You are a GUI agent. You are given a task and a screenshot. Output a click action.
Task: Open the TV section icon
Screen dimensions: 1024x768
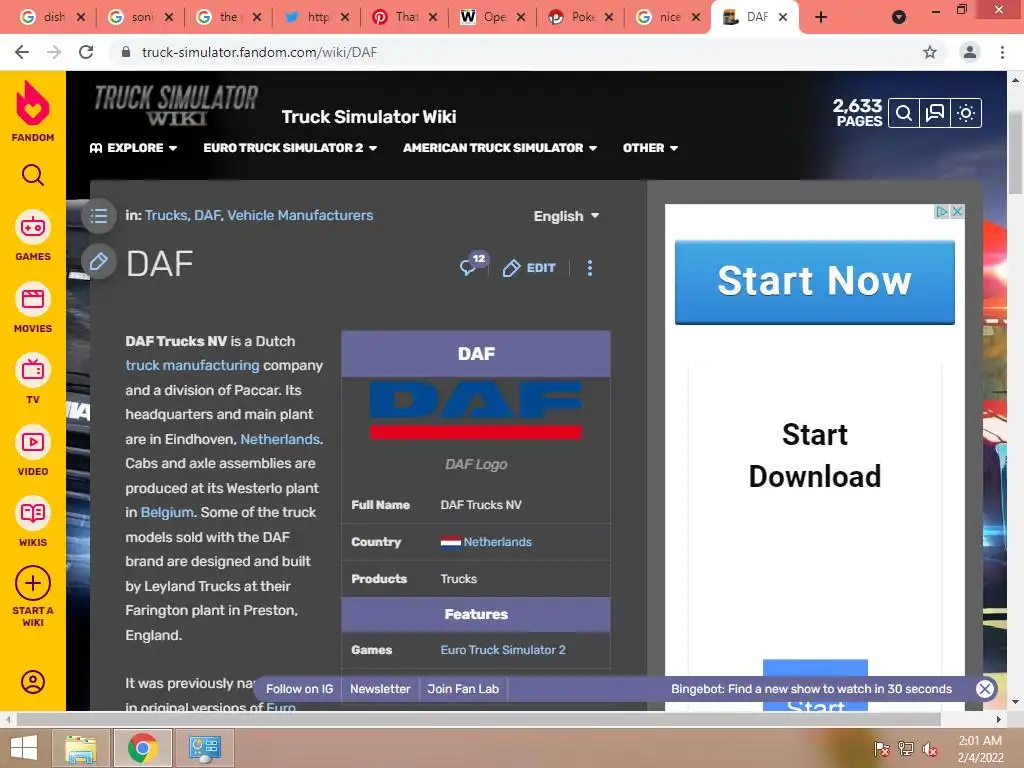coord(33,370)
